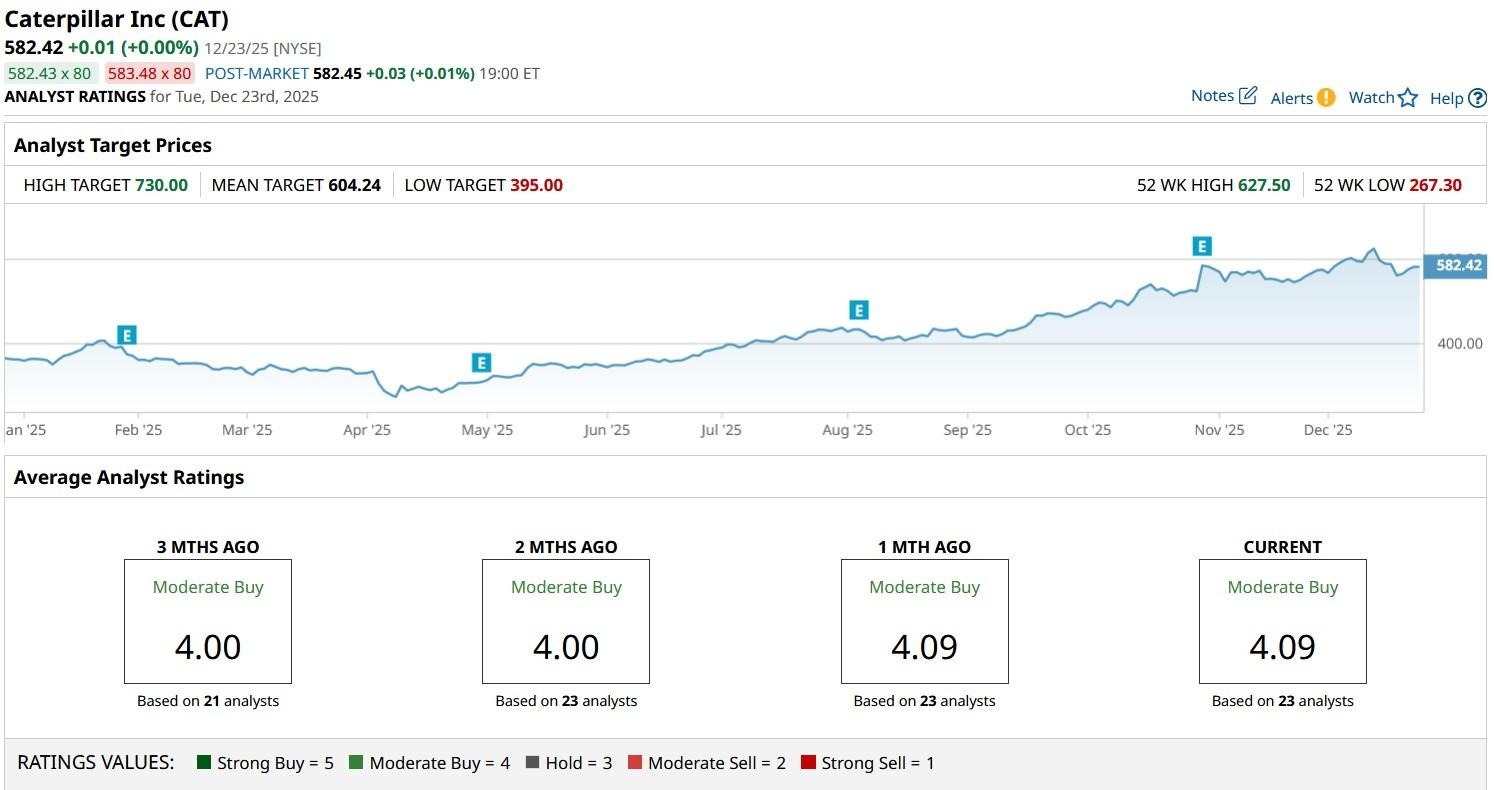Select the CURRENT rating box
Image resolution: width=1494 pixels, height=790 pixels.
(x=1282, y=621)
